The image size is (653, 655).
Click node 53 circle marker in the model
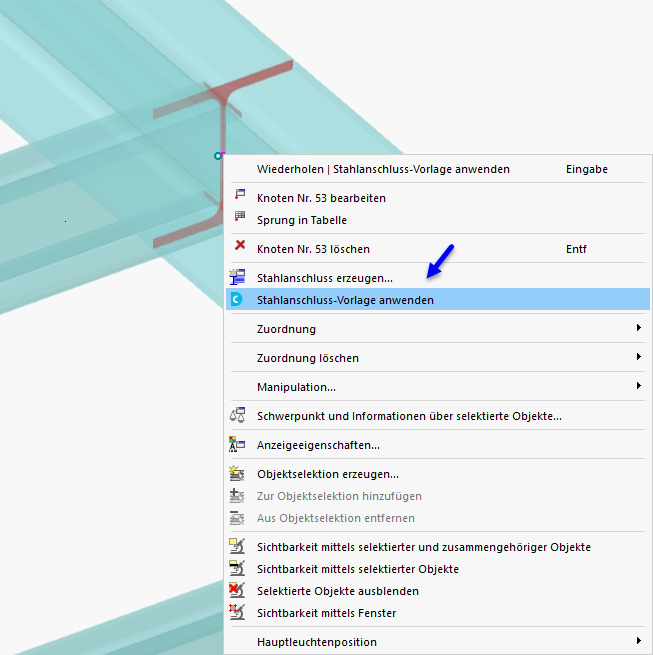pyautogui.click(x=218, y=156)
